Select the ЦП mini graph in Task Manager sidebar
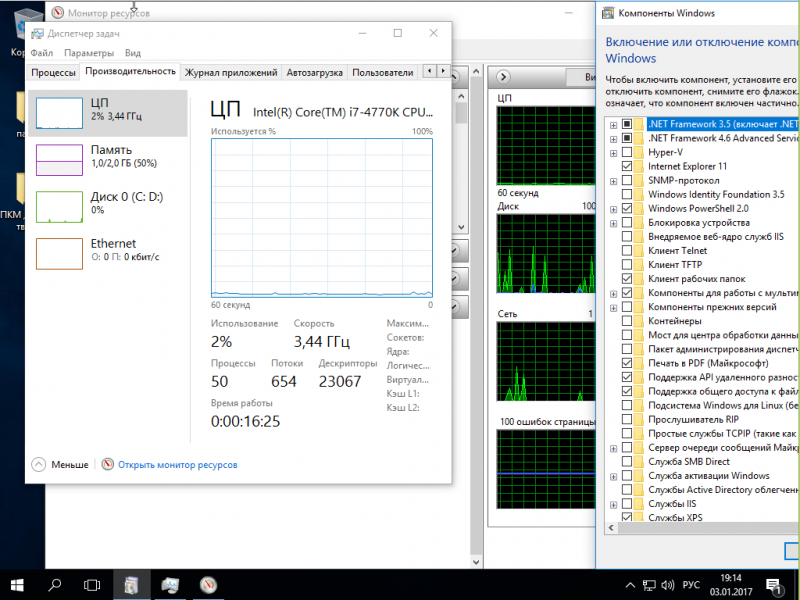 [59, 113]
